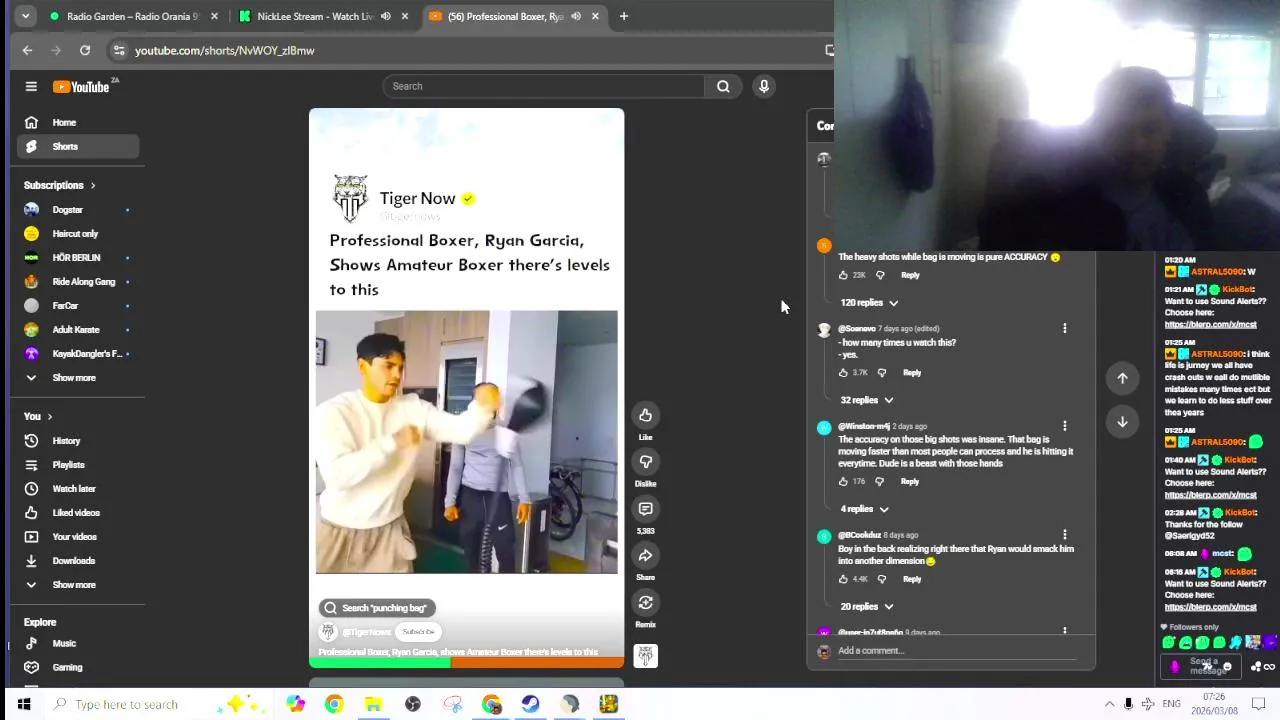Like @BCookduz's comment with 4.4K likes
Screen dimensions: 1280x720
[843, 579]
